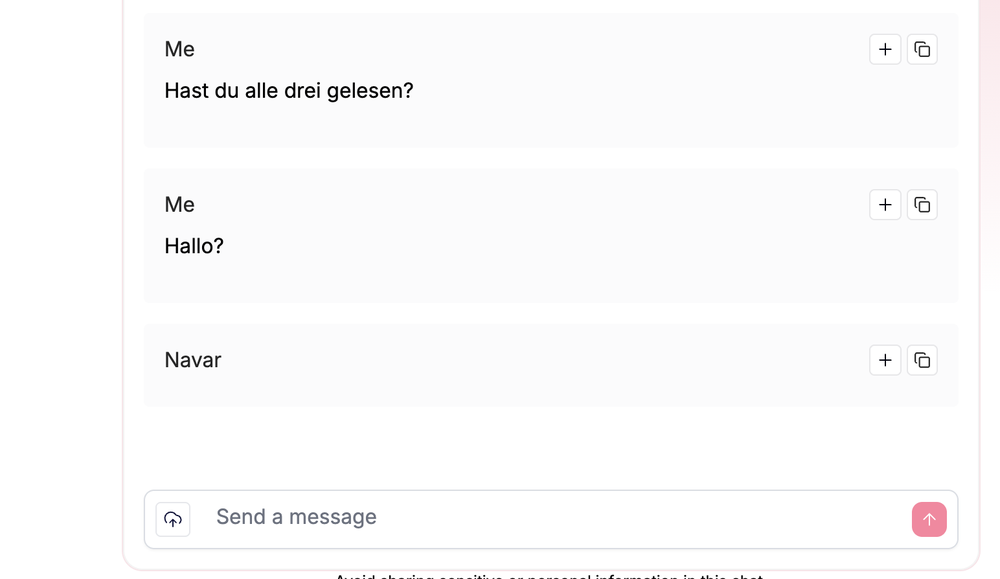Click the "Hast du alle drei gelesen?" message text
The height and width of the screenshot is (579, 1000).
tap(289, 91)
